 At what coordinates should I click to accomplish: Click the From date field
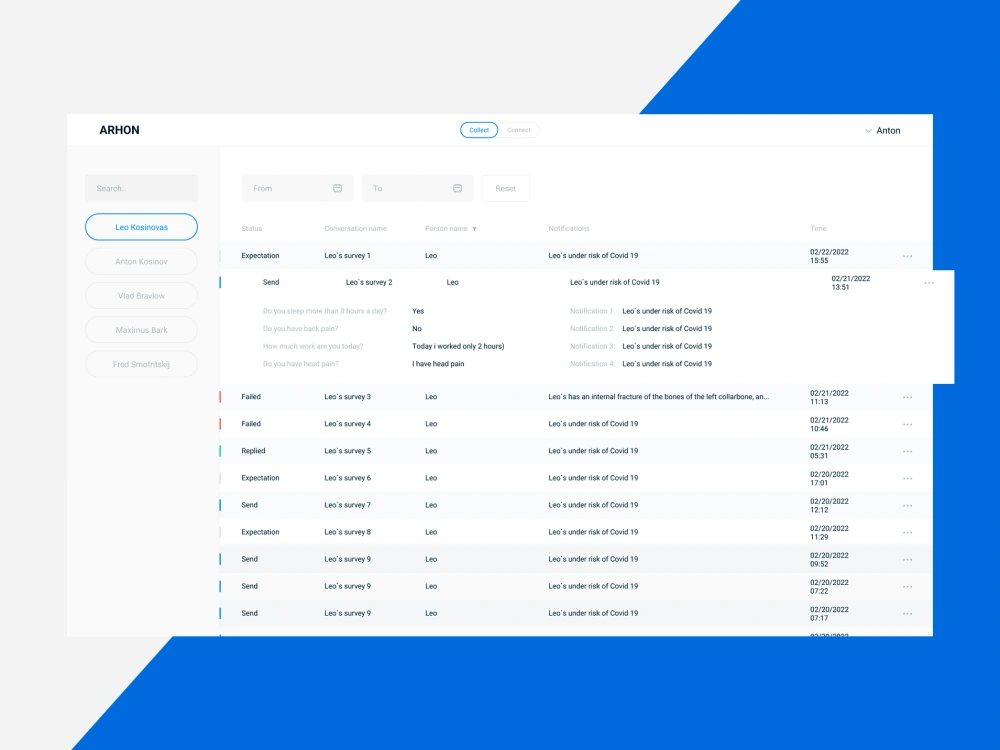pyautogui.click(x=298, y=188)
